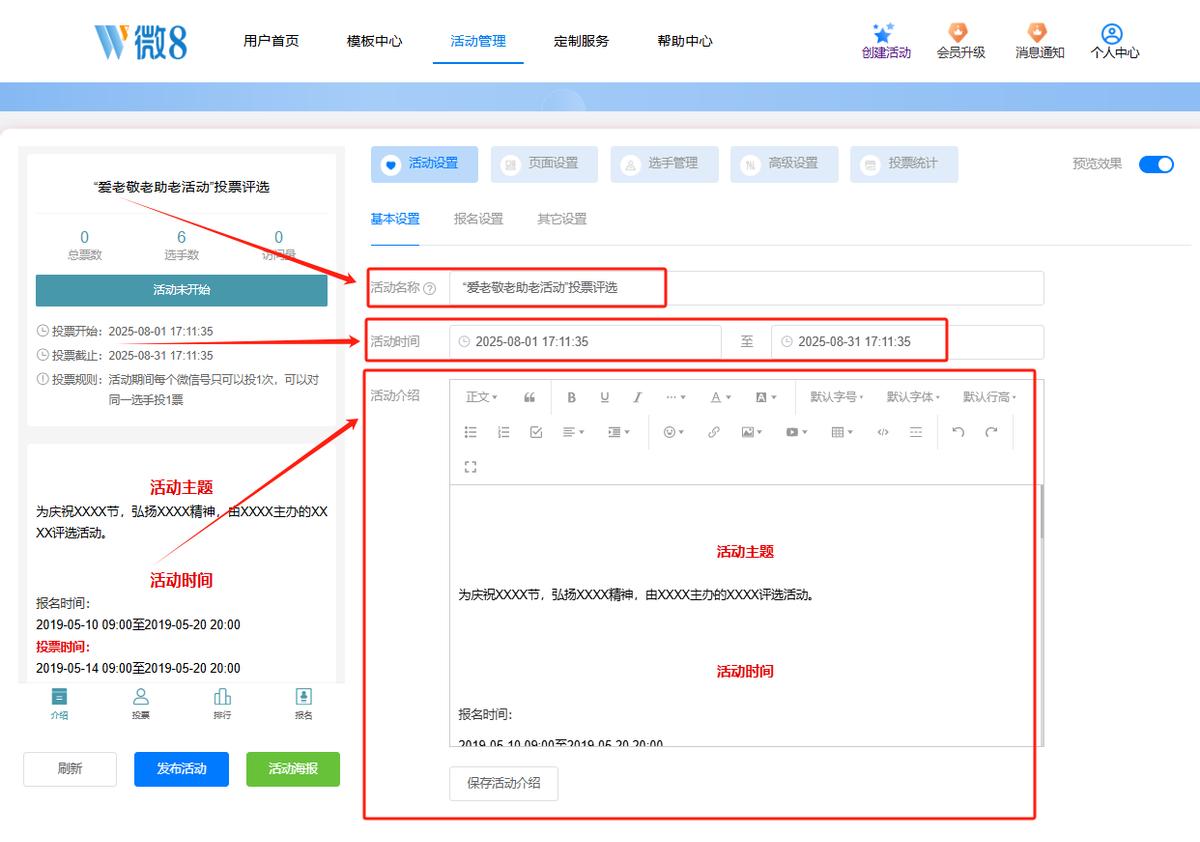Expand the text alignment dropdown
This screenshot has height=842, width=1200.
coord(572,432)
